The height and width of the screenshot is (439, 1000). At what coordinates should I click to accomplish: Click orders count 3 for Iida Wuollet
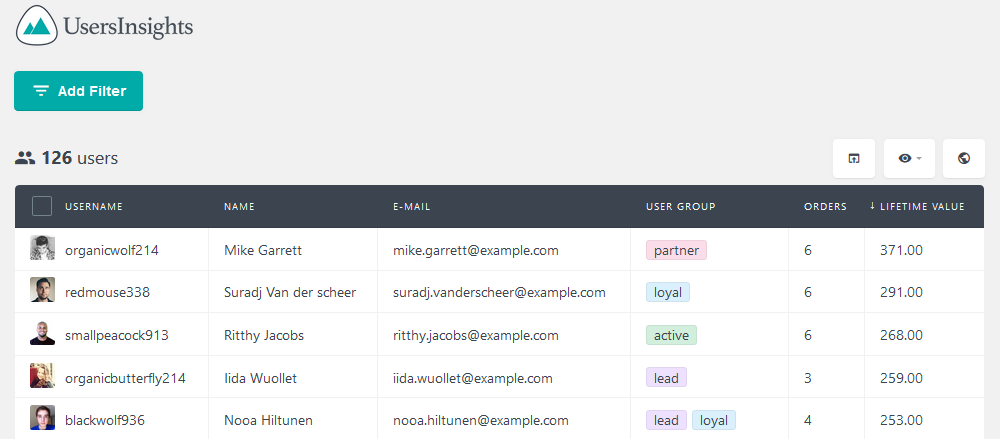coord(808,378)
